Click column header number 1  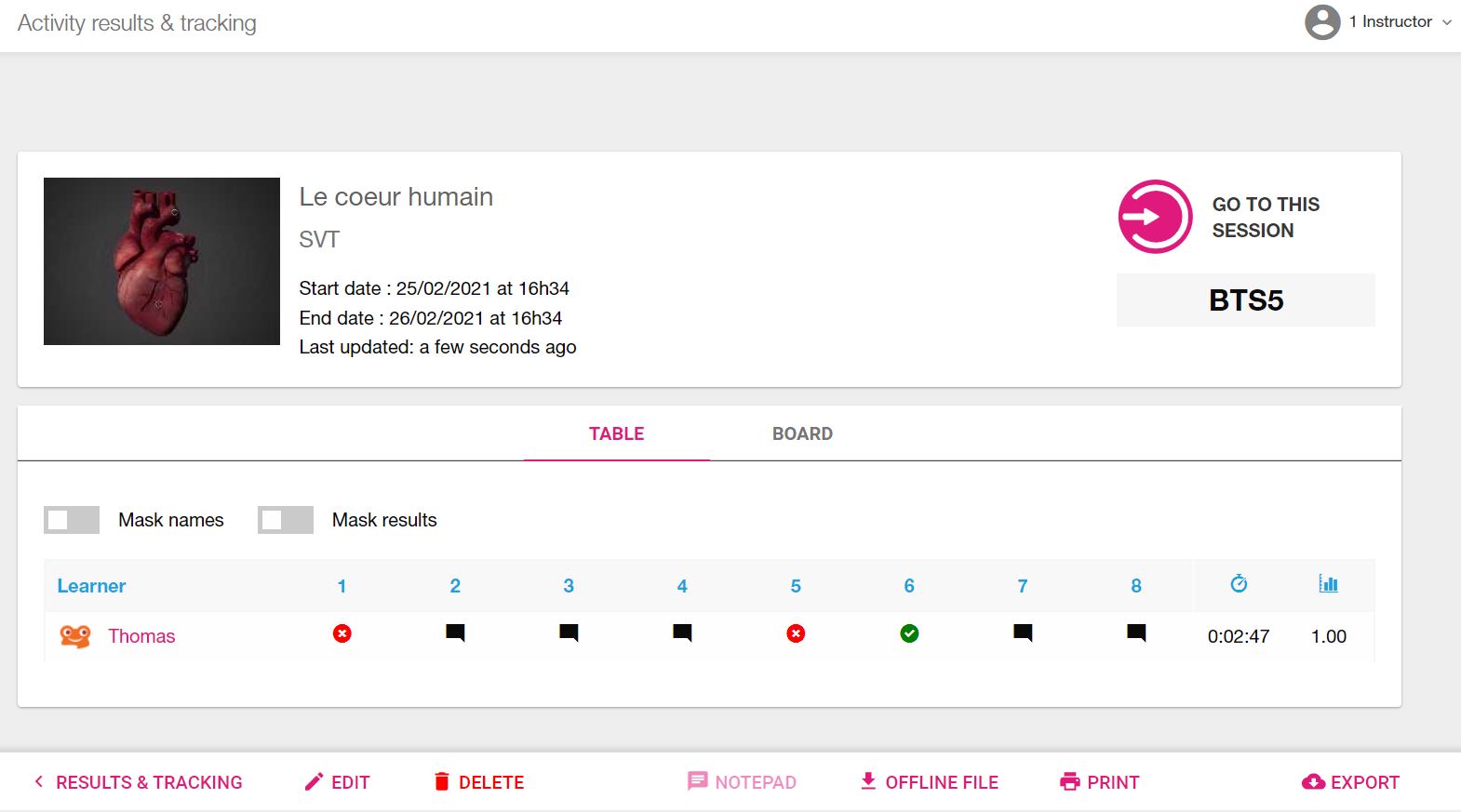(342, 586)
